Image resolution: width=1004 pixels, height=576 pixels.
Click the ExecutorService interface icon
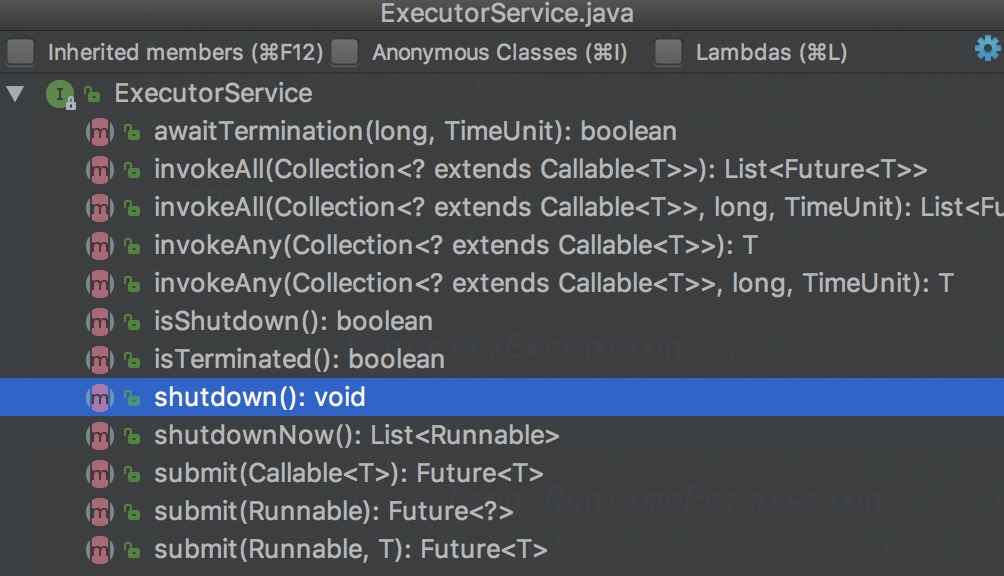tap(60, 94)
